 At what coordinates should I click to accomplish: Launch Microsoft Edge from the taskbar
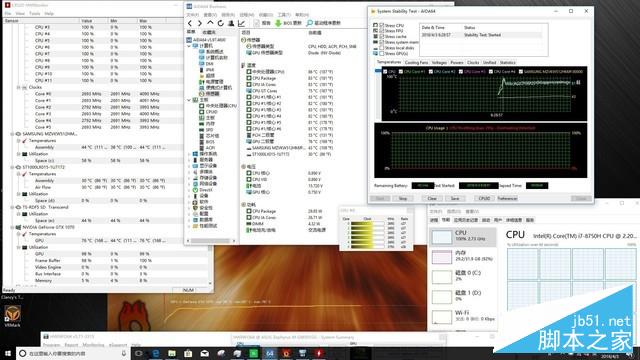[x=156, y=353]
